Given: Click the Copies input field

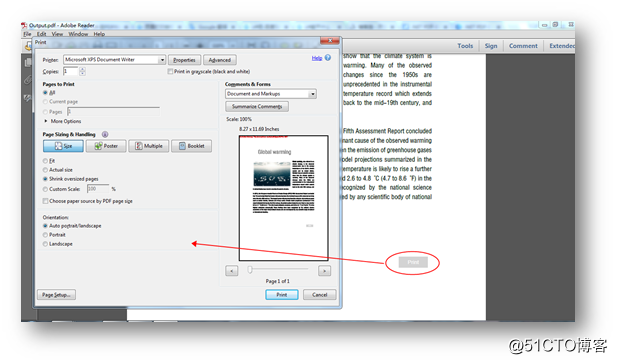Looking at the screenshot, I should click(71, 72).
